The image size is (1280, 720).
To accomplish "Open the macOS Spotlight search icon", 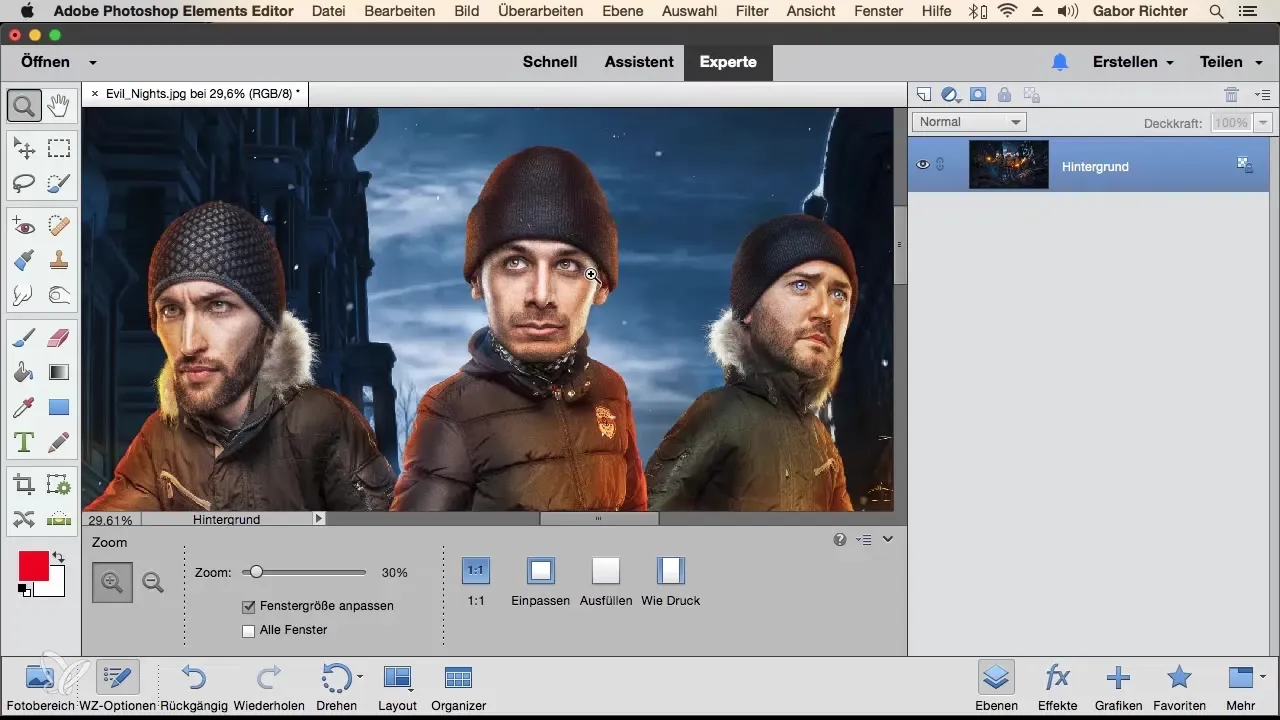I will point(1216,11).
